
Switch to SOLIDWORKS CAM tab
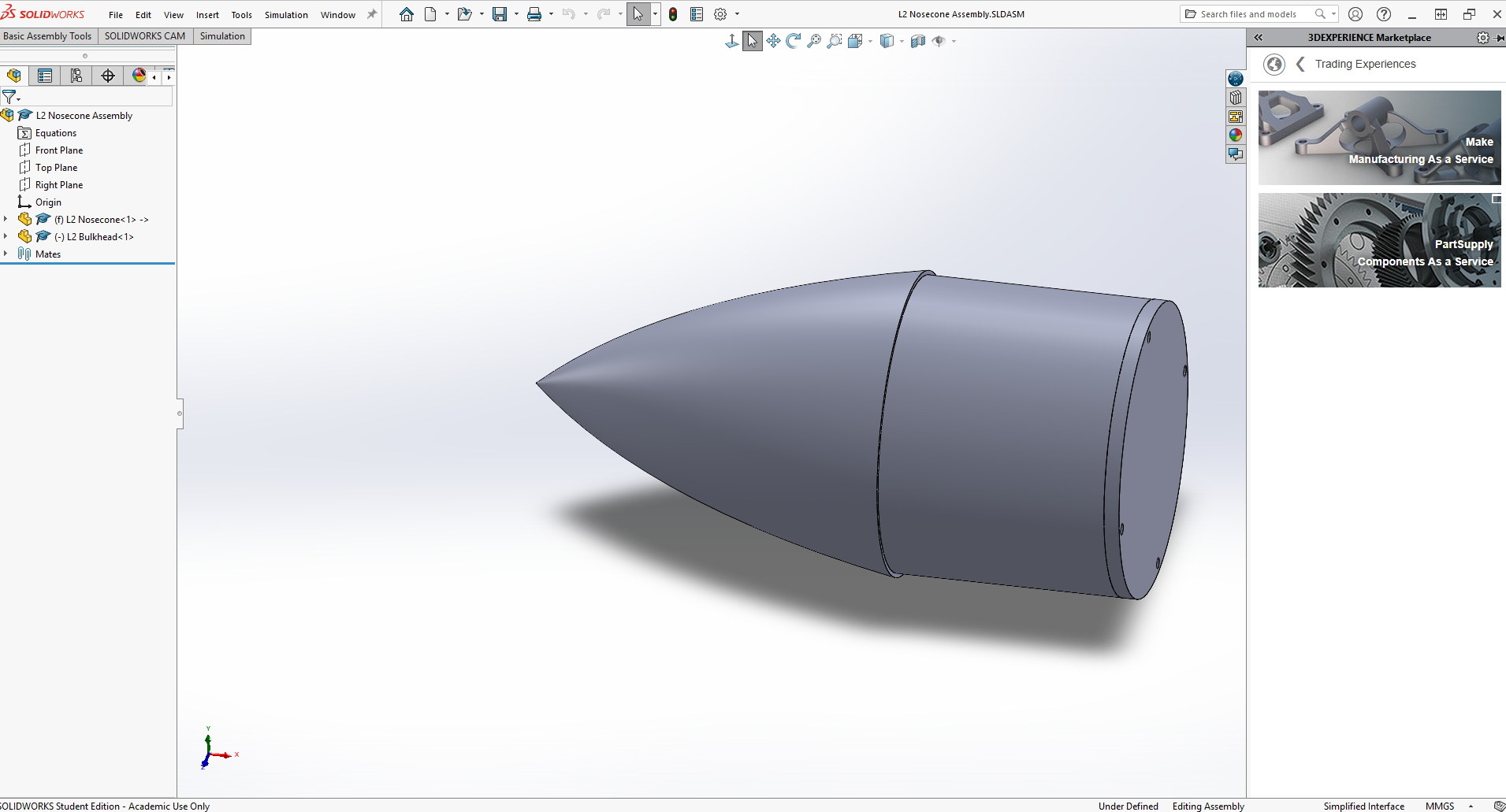145,36
